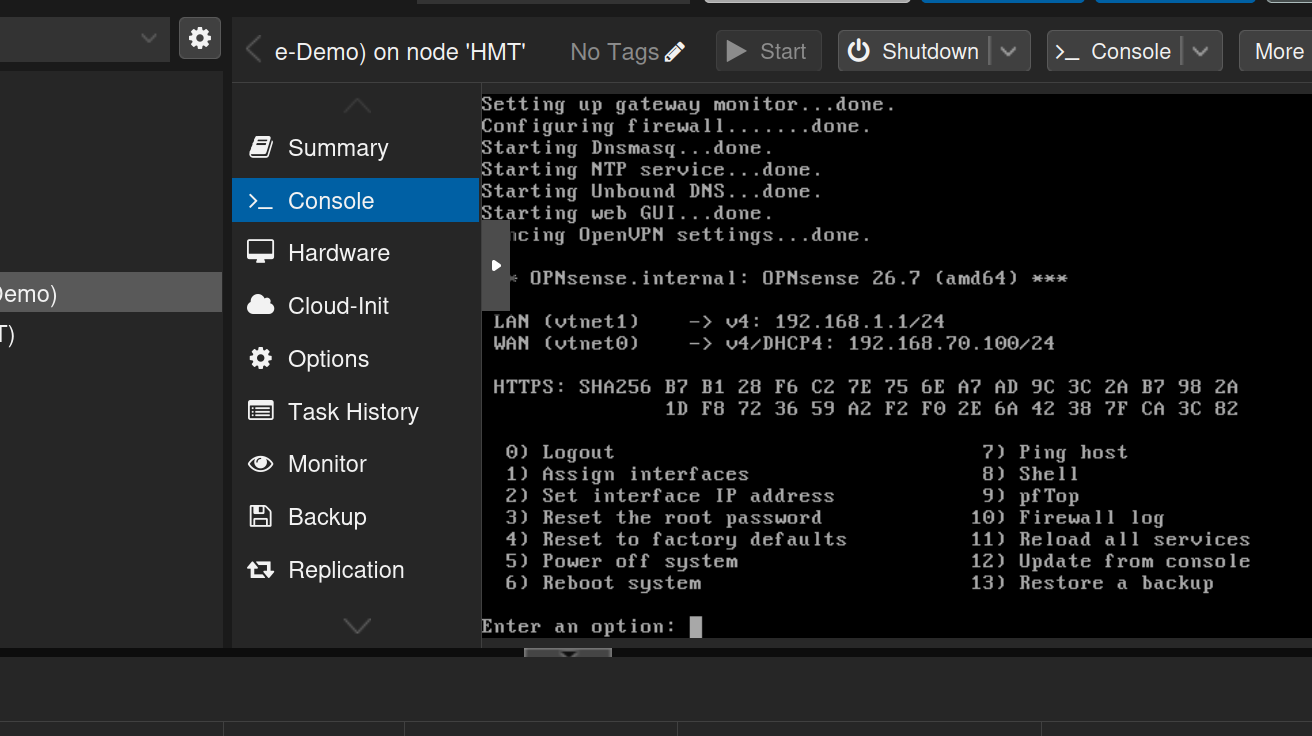This screenshot has width=1312, height=736.
Task: Click the terminal icon on toolbar Console button
Action: [x=1068, y=52]
